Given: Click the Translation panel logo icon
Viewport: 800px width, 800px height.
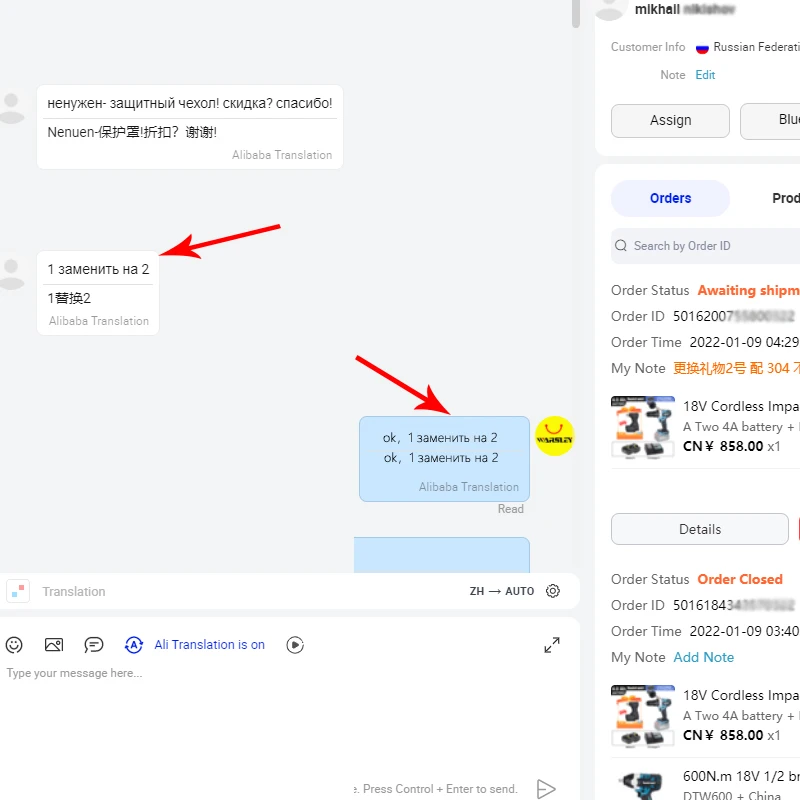Looking at the screenshot, I should click(x=18, y=591).
